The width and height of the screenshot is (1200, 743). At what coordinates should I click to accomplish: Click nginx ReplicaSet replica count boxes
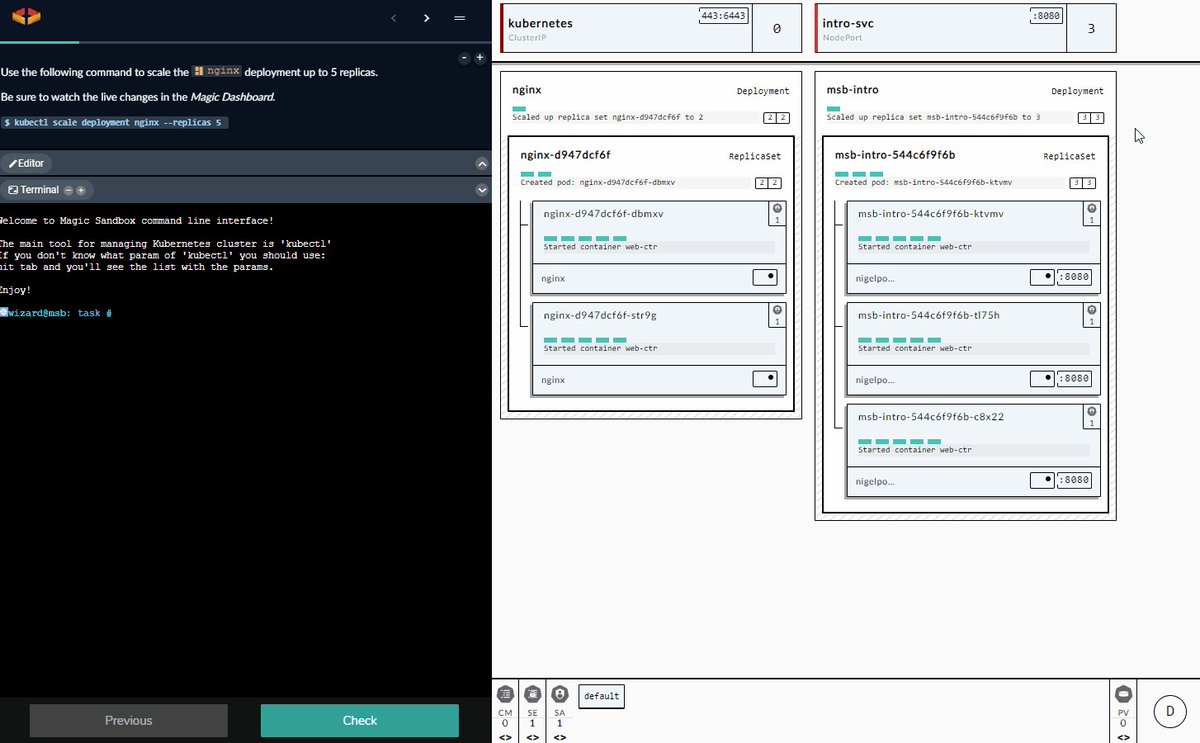[x=768, y=183]
